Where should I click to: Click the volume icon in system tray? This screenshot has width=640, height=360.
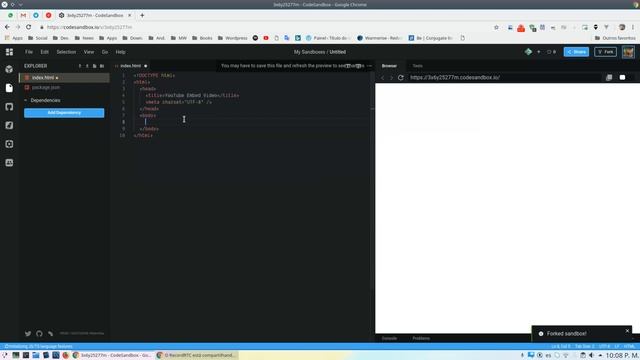coord(591,356)
